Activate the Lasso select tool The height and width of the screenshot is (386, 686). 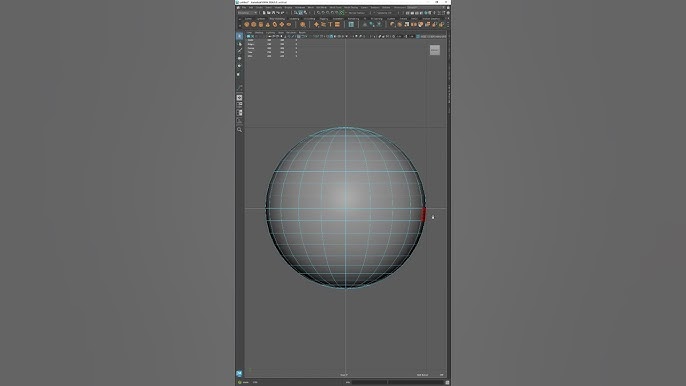[x=239, y=44]
